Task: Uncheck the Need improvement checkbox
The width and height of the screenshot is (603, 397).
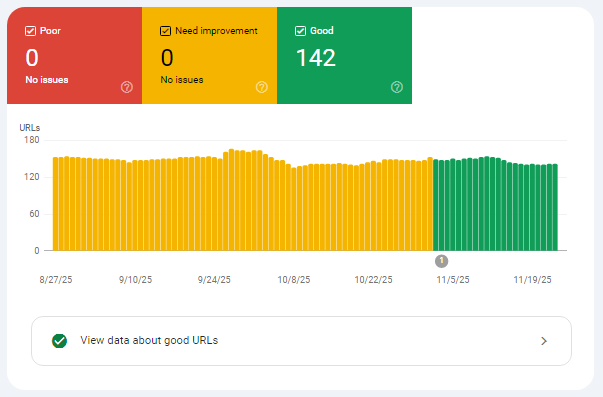Action: pyautogui.click(x=165, y=31)
